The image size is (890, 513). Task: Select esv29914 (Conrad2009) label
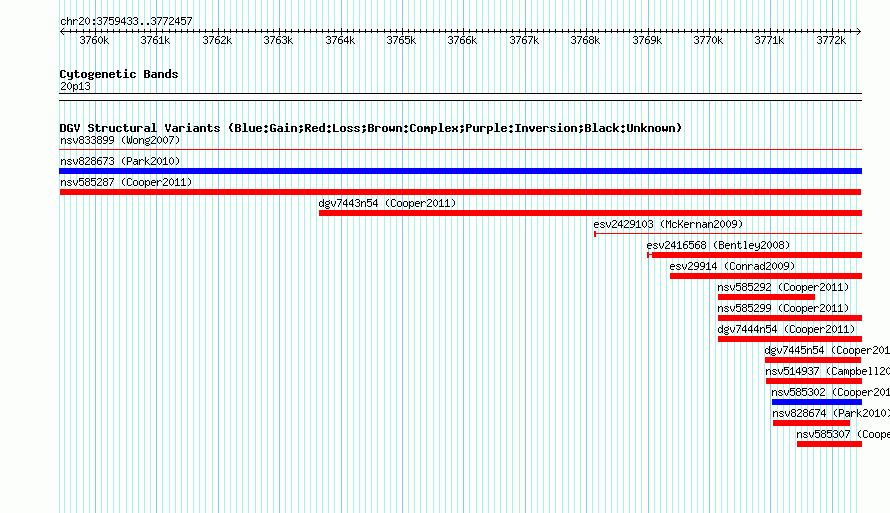click(x=732, y=266)
